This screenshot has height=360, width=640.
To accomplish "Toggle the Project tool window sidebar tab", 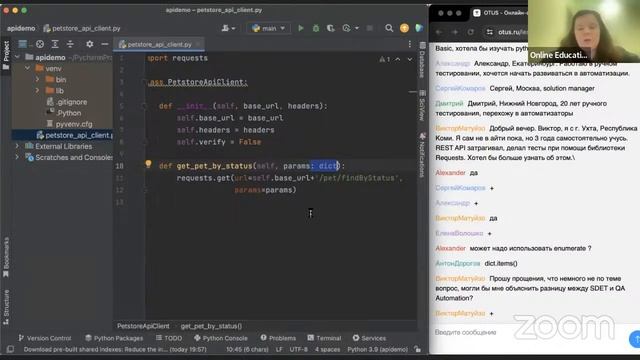I will click(x=6, y=55).
